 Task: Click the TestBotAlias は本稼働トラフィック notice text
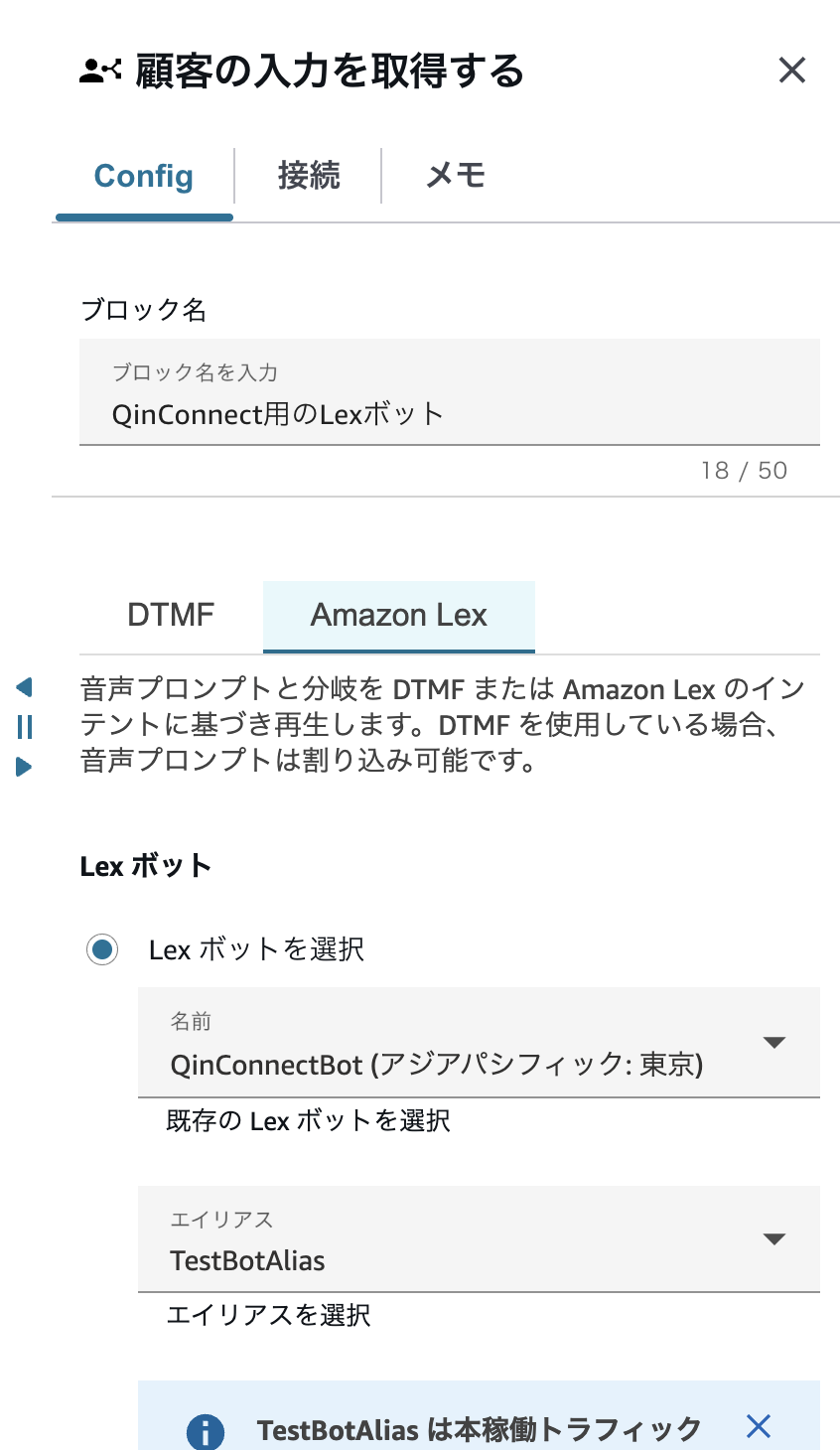(x=479, y=1430)
